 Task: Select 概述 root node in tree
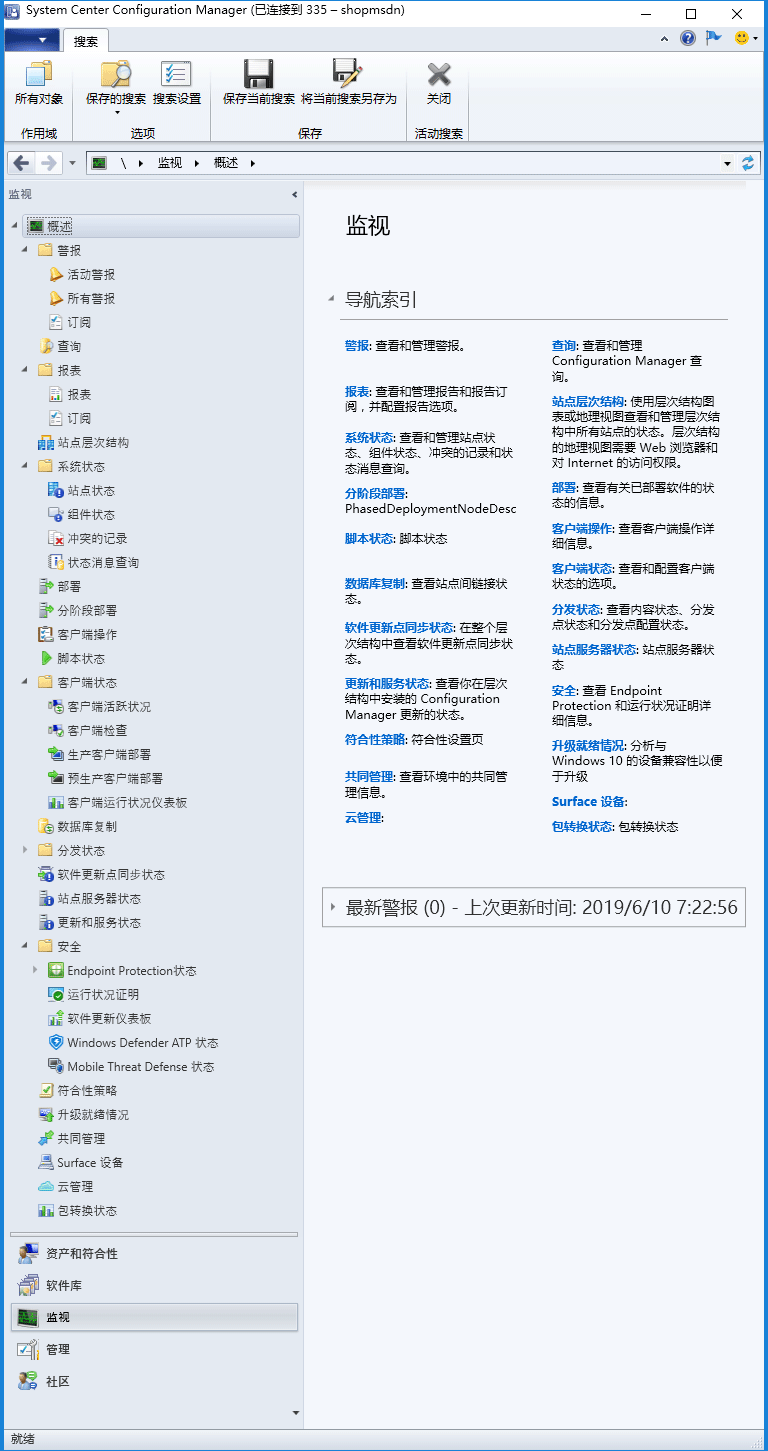tap(161, 227)
